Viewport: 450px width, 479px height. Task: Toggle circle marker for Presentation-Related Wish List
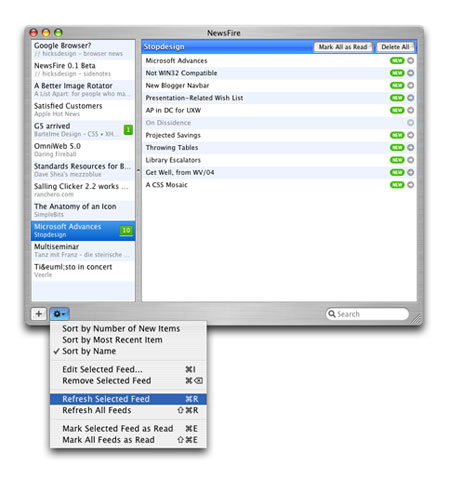point(411,98)
